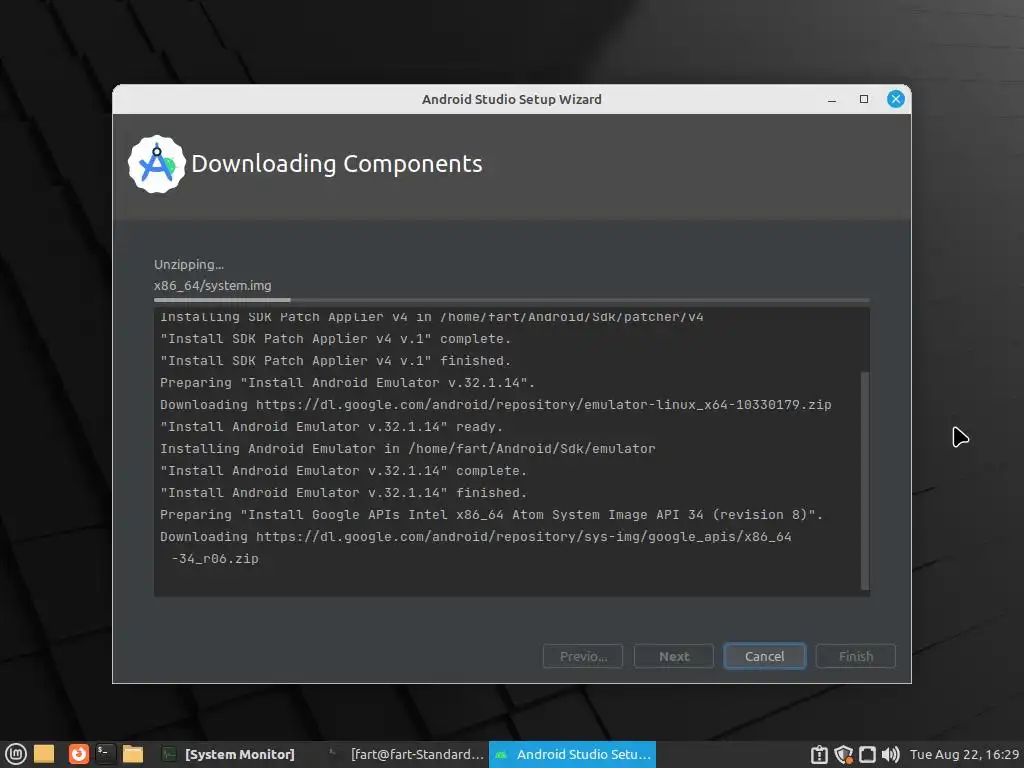Maximize the Setup Wizard window
This screenshot has width=1024, height=768.
click(x=863, y=99)
